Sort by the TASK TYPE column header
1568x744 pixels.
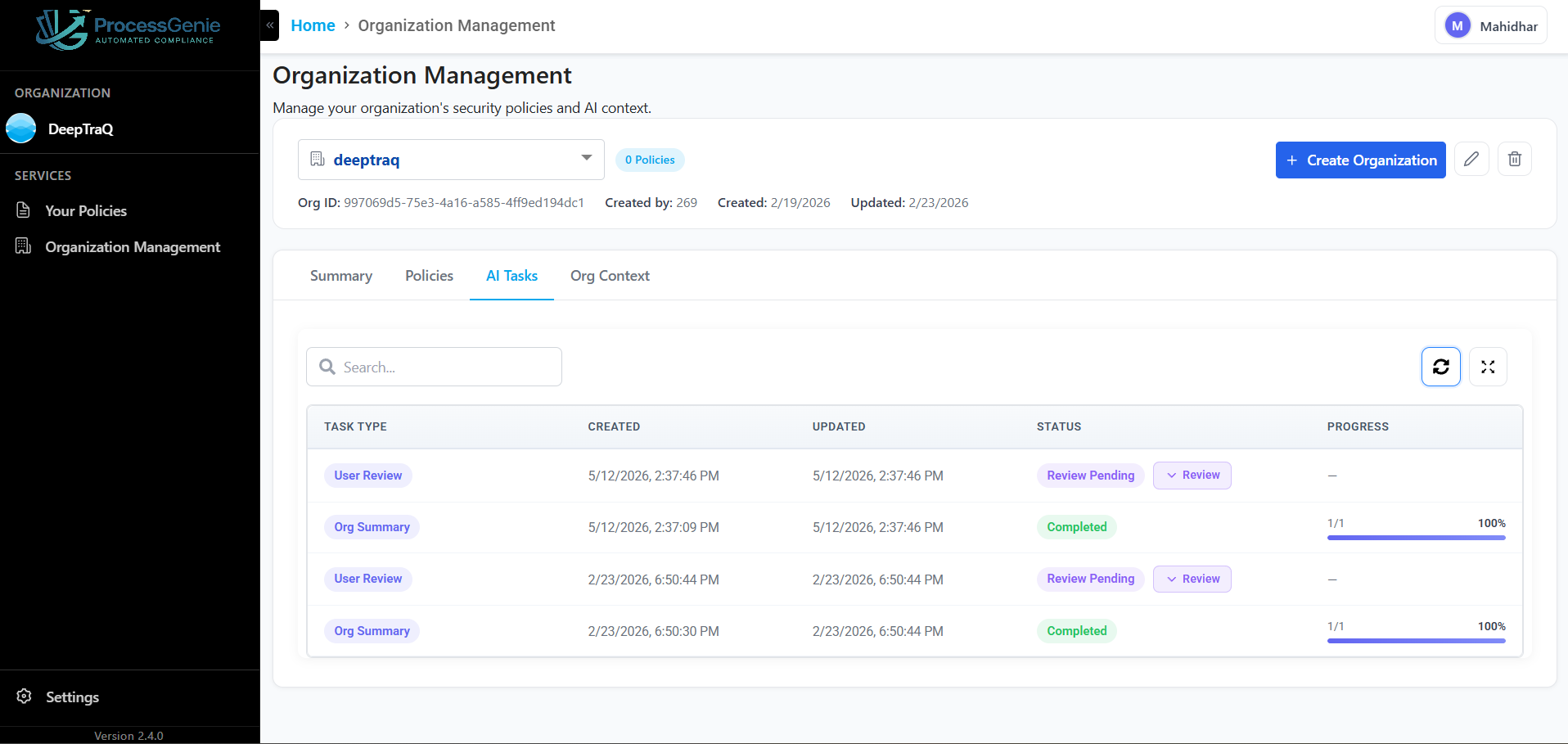[355, 426]
